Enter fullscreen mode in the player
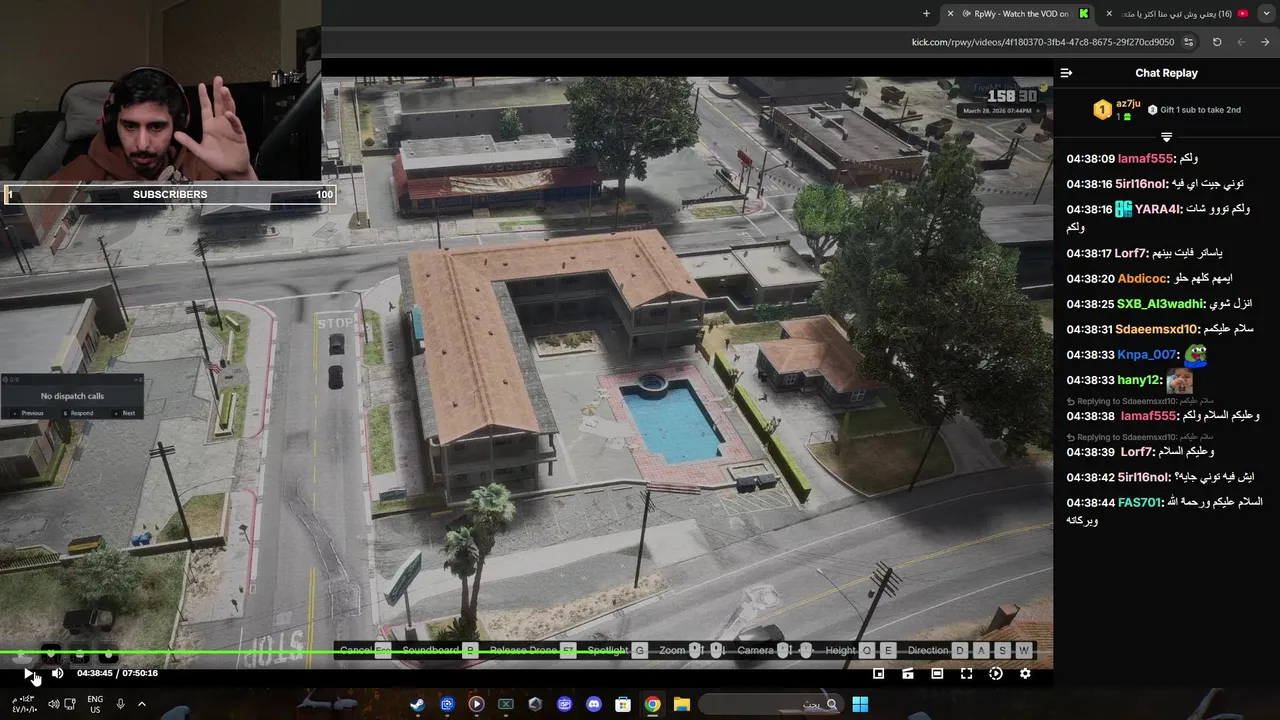This screenshot has width=1280, height=720. point(966,674)
